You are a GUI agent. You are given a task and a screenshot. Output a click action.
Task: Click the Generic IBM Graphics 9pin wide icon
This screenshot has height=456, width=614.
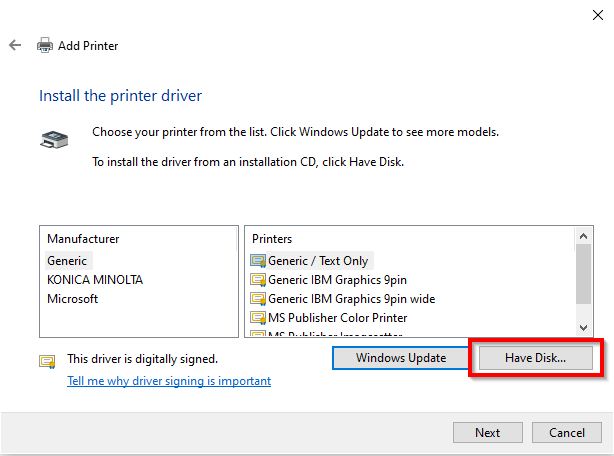[x=259, y=298]
